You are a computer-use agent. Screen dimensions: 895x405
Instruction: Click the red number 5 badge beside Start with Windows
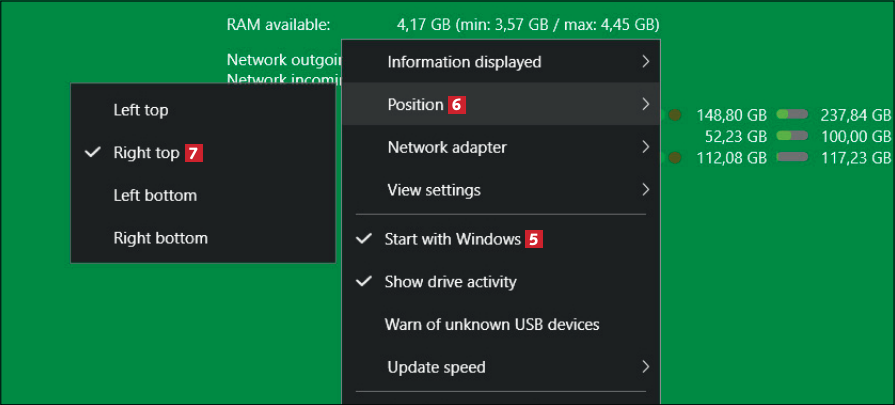pyautogui.click(x=535, y=239)
